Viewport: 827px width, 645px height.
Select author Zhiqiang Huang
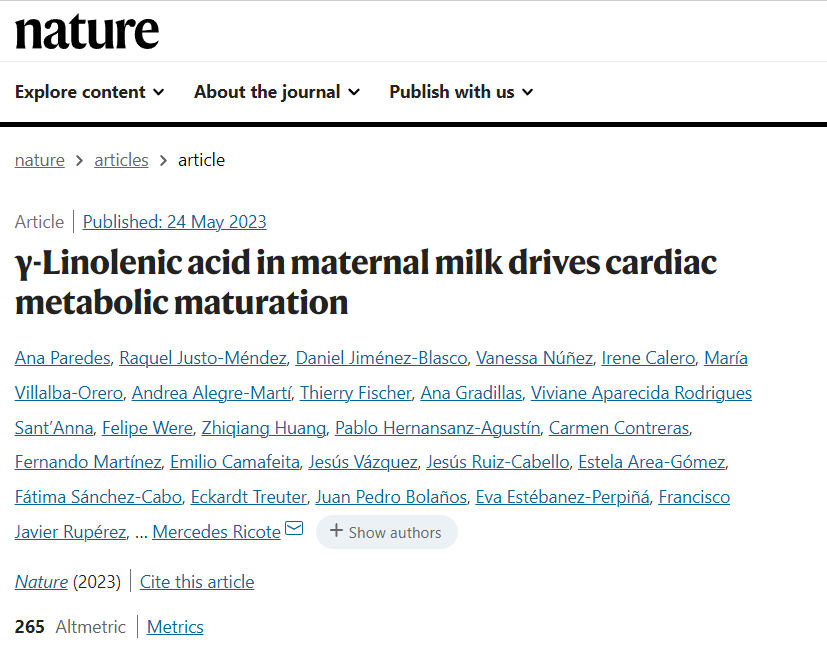(x=264, y=428)
